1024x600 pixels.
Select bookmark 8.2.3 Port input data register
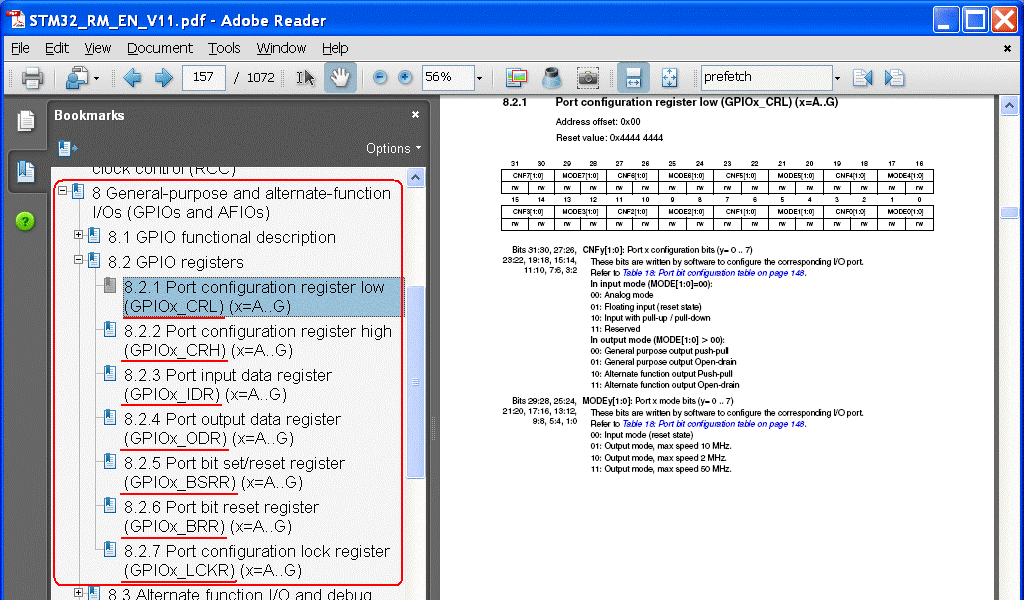(x=228, y=385)
